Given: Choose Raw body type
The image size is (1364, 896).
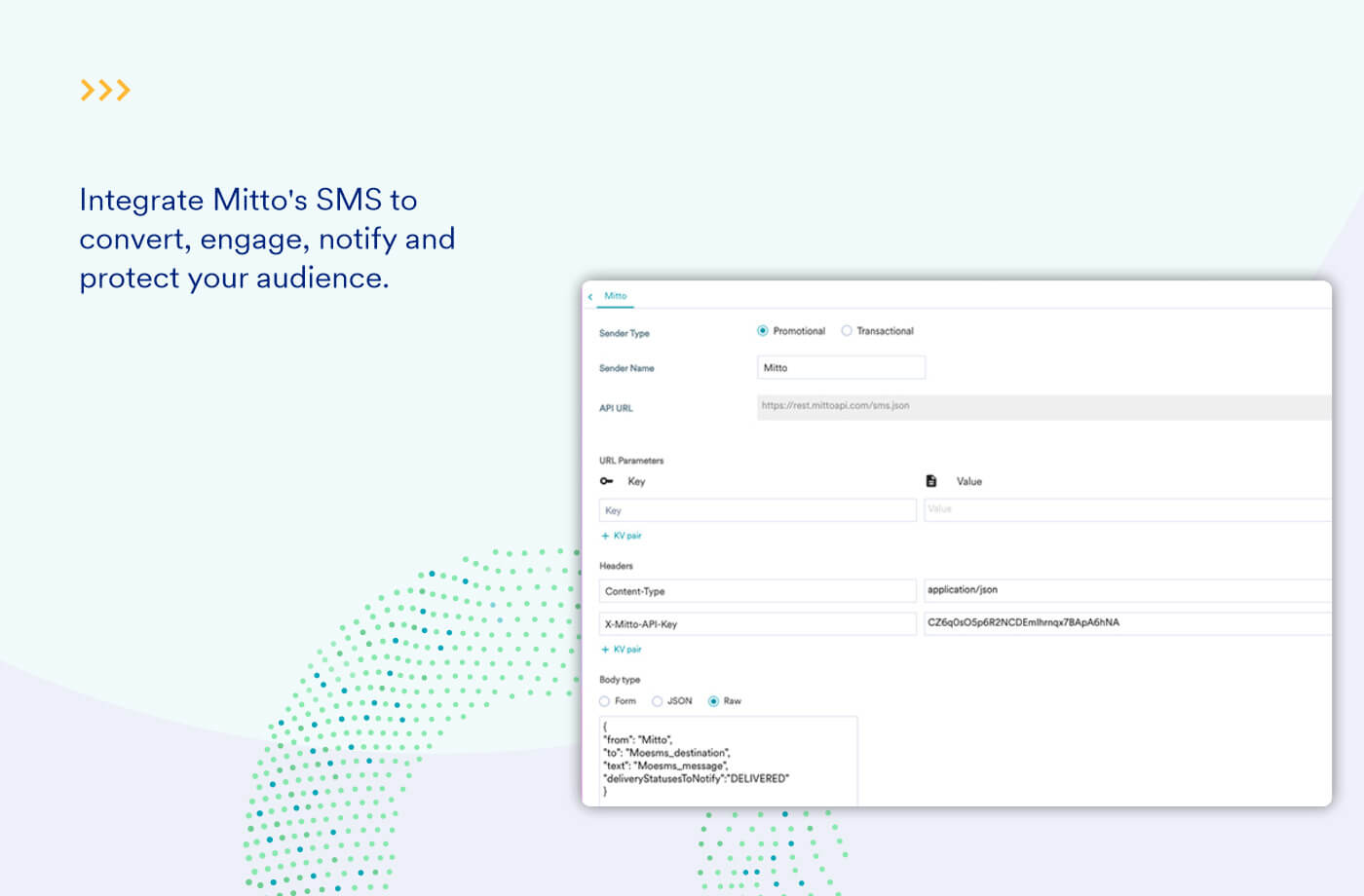Looking at the screenshot, I should click(x=714, y=701).
